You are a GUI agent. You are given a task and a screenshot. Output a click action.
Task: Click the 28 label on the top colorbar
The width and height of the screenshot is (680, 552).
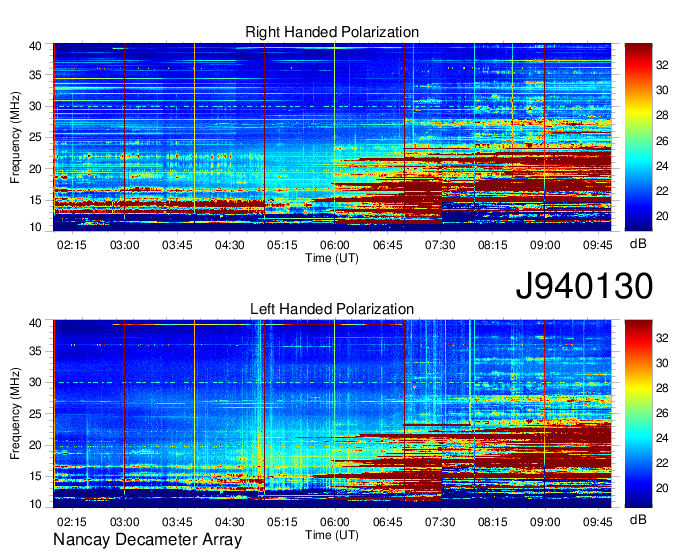click(x=662, y=115)
